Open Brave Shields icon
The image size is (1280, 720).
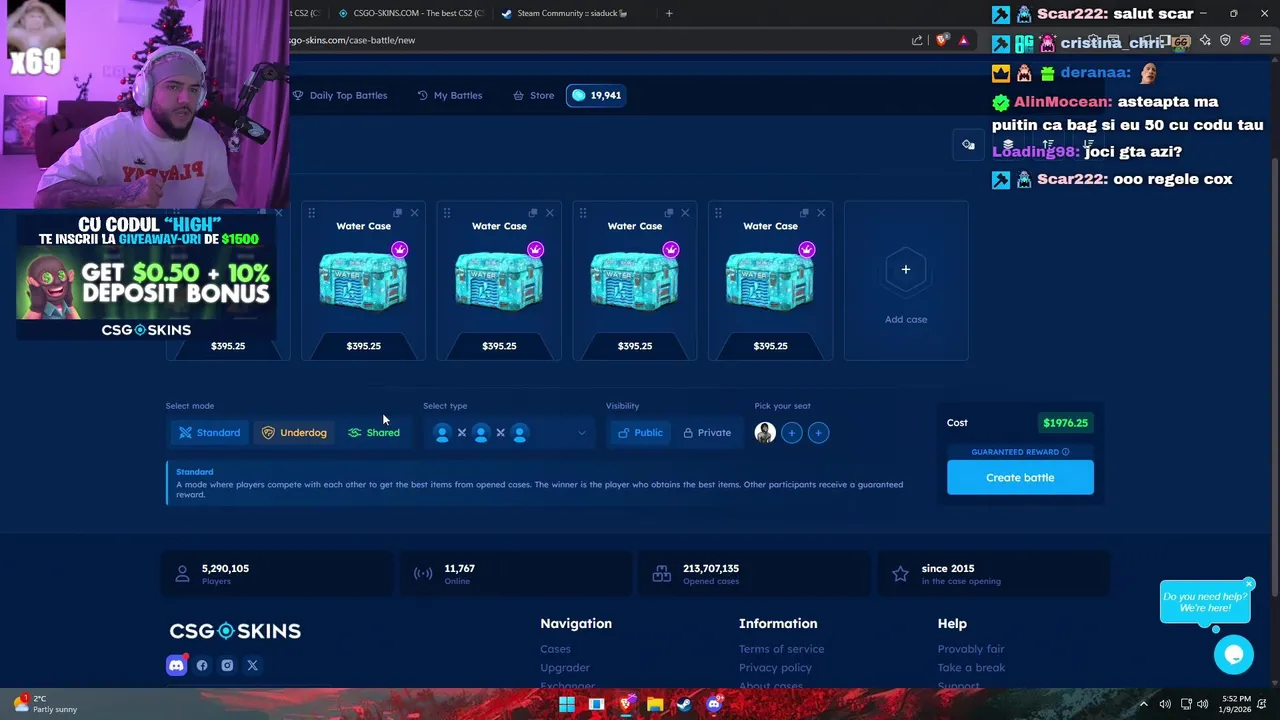[942, 40]
